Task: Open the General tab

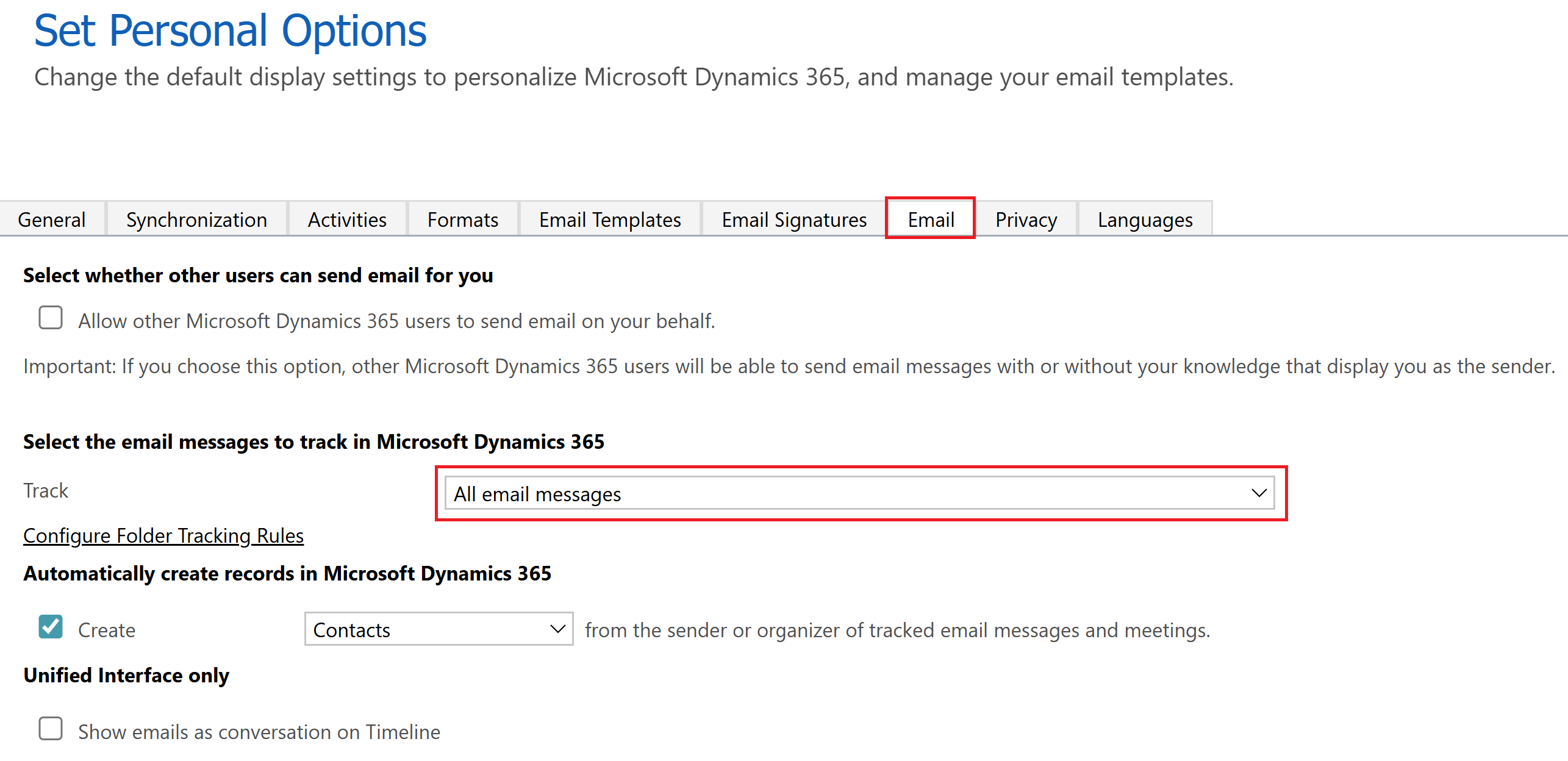Action: (52, 220)
